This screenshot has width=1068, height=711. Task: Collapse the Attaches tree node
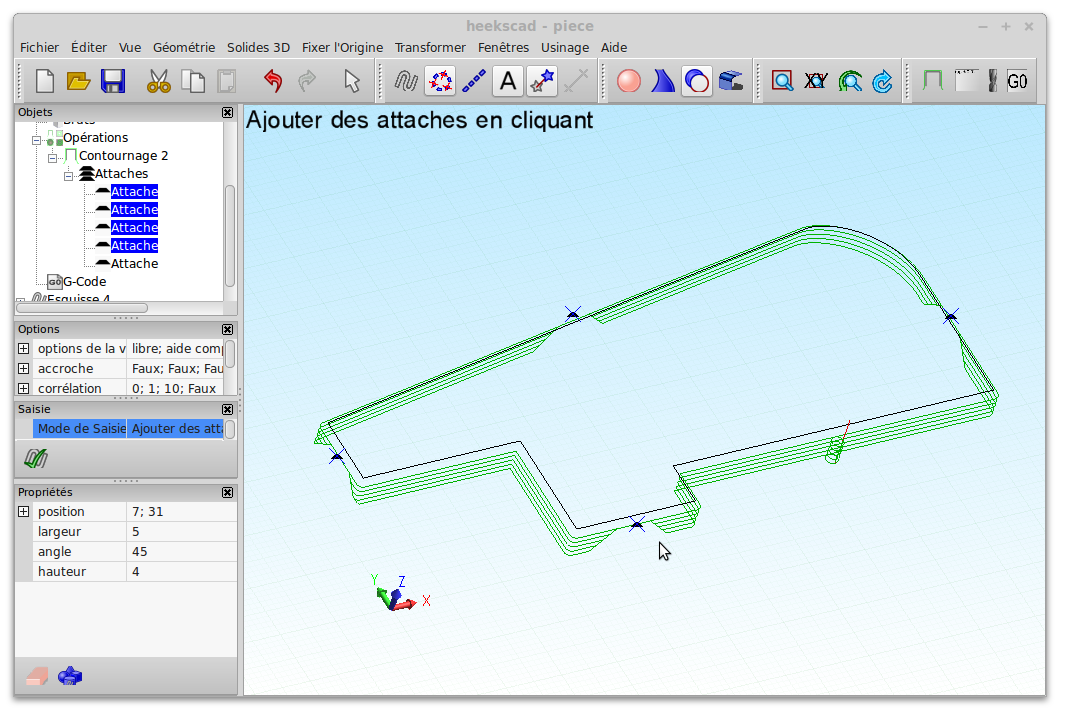point(69,175)
